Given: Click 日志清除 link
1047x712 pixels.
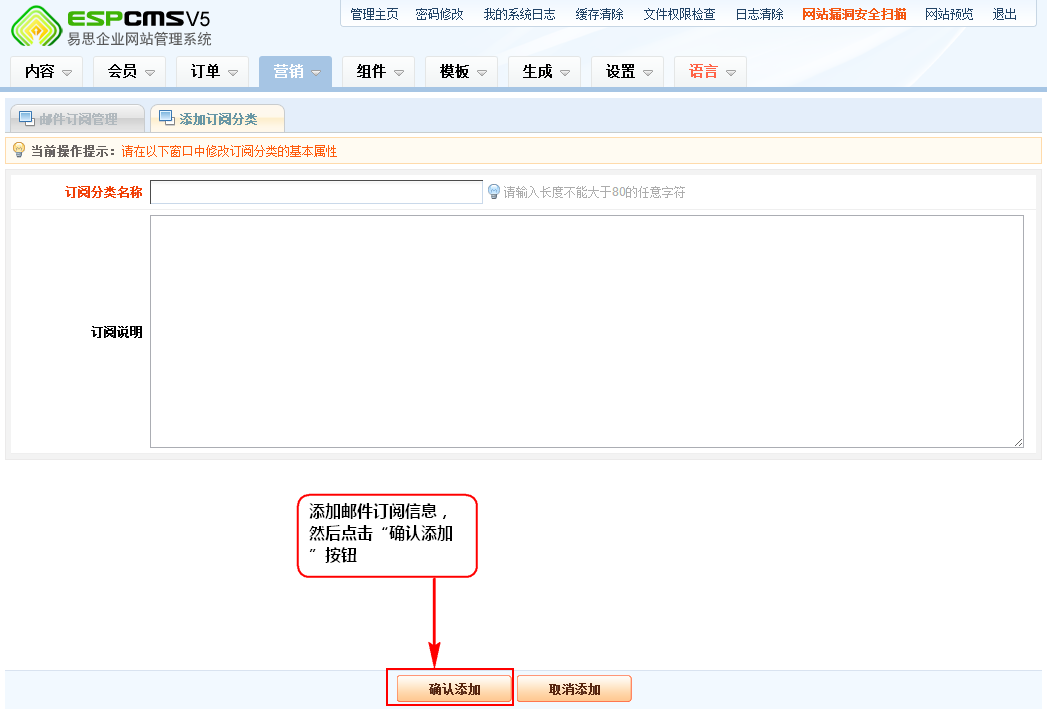Looking at the screenshot, I should 759,14.
